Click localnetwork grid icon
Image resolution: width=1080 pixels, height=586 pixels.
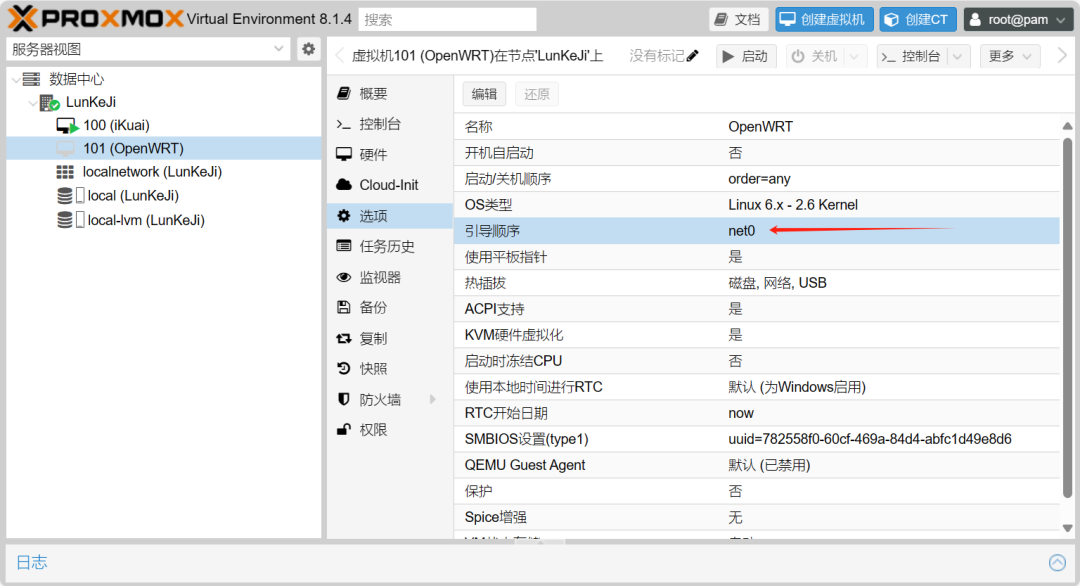65,172
